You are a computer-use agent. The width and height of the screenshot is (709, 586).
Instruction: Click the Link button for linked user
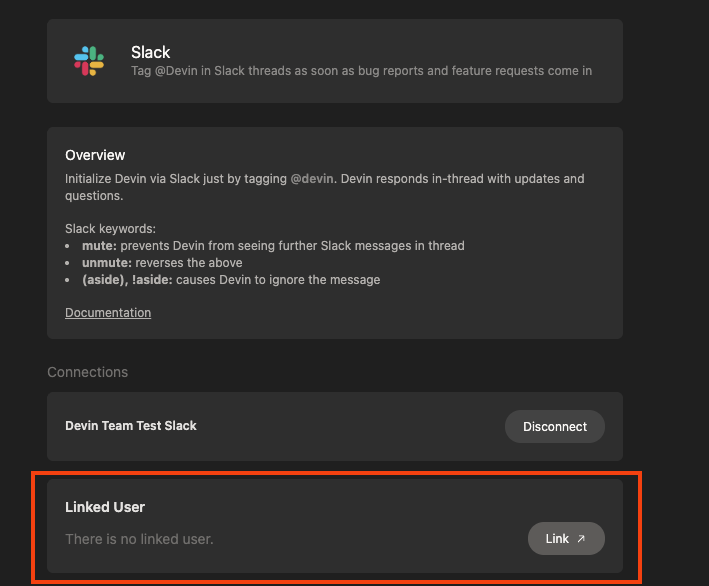pos(566,539)
